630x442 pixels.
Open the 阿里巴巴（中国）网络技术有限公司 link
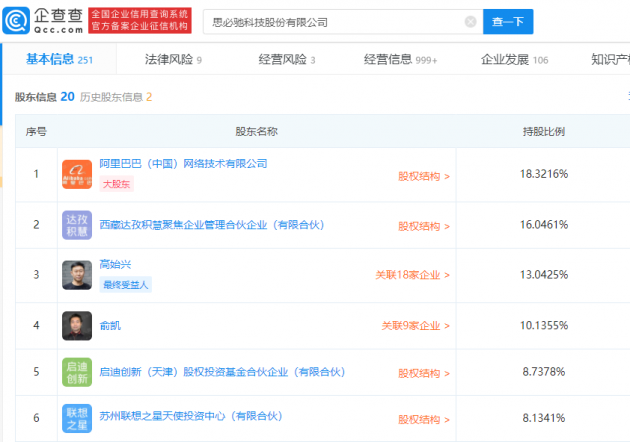click(183, 164)
